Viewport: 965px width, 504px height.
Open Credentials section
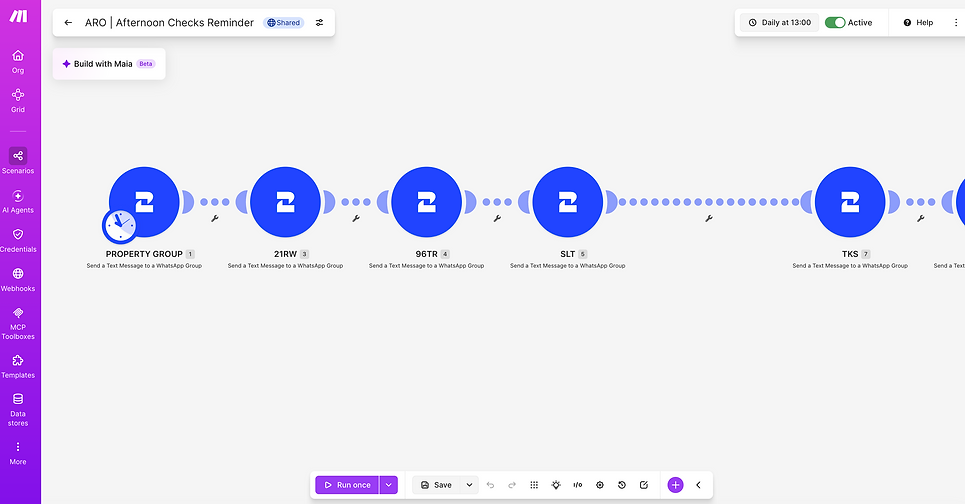coord(18,241)
